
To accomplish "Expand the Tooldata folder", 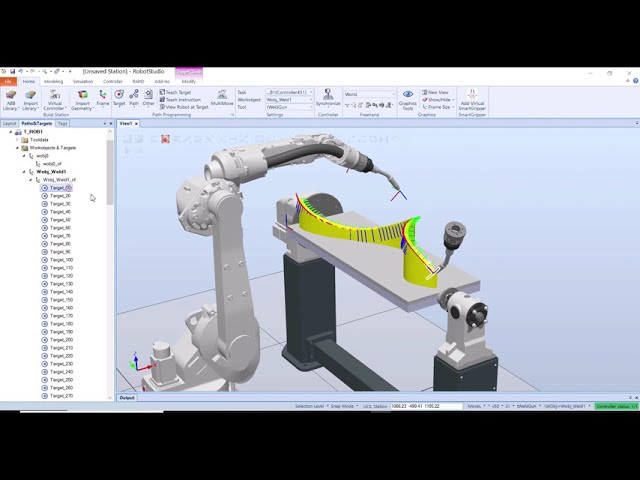I will click(x=17, y=140).
